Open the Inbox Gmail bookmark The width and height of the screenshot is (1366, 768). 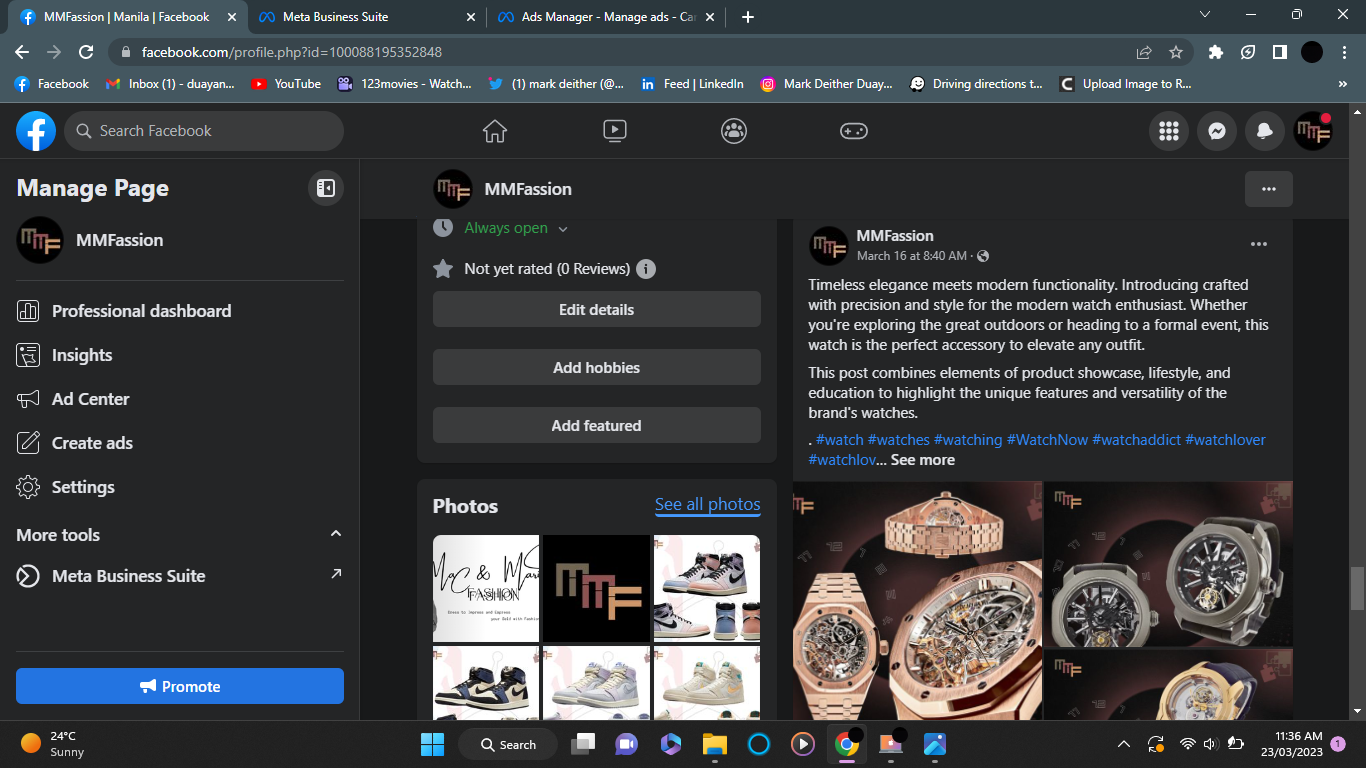point(170,84)
